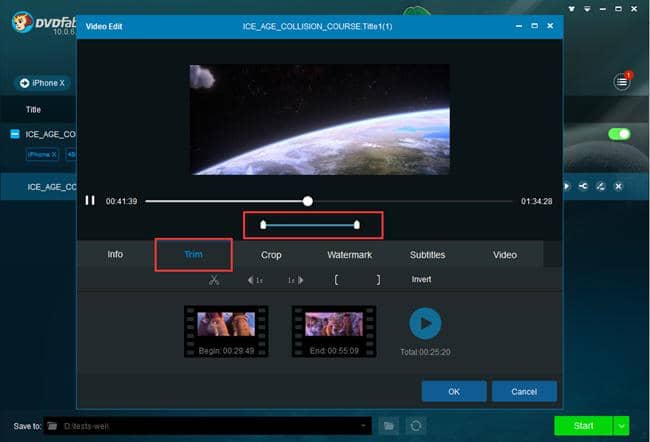Image resolution: width=650 pixels, height=442 pixels.
Task: Select the right trim handle marker
Action: (357, 225)
